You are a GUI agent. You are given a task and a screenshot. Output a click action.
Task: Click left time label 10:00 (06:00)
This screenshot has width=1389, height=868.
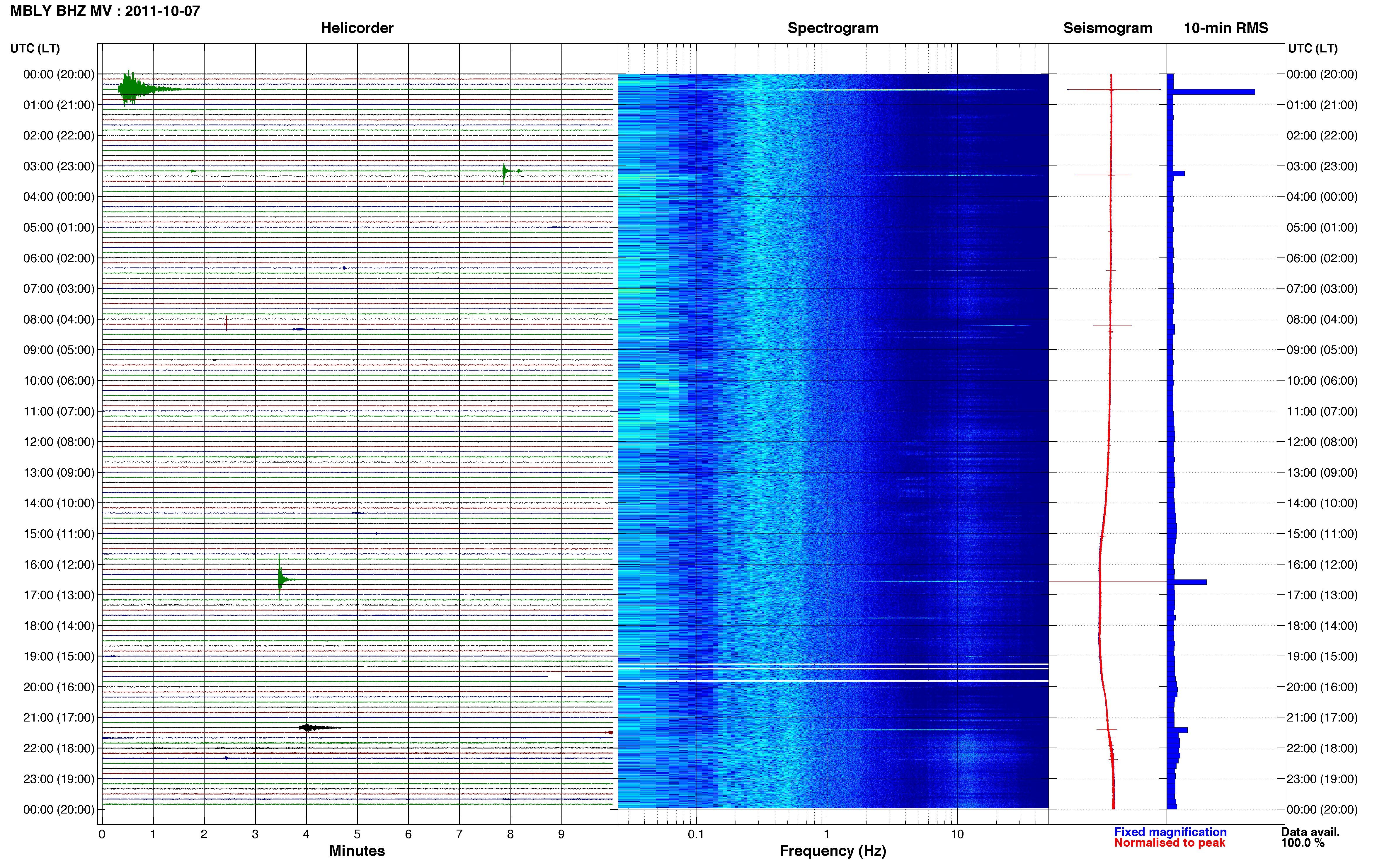(x=59, y=381)
